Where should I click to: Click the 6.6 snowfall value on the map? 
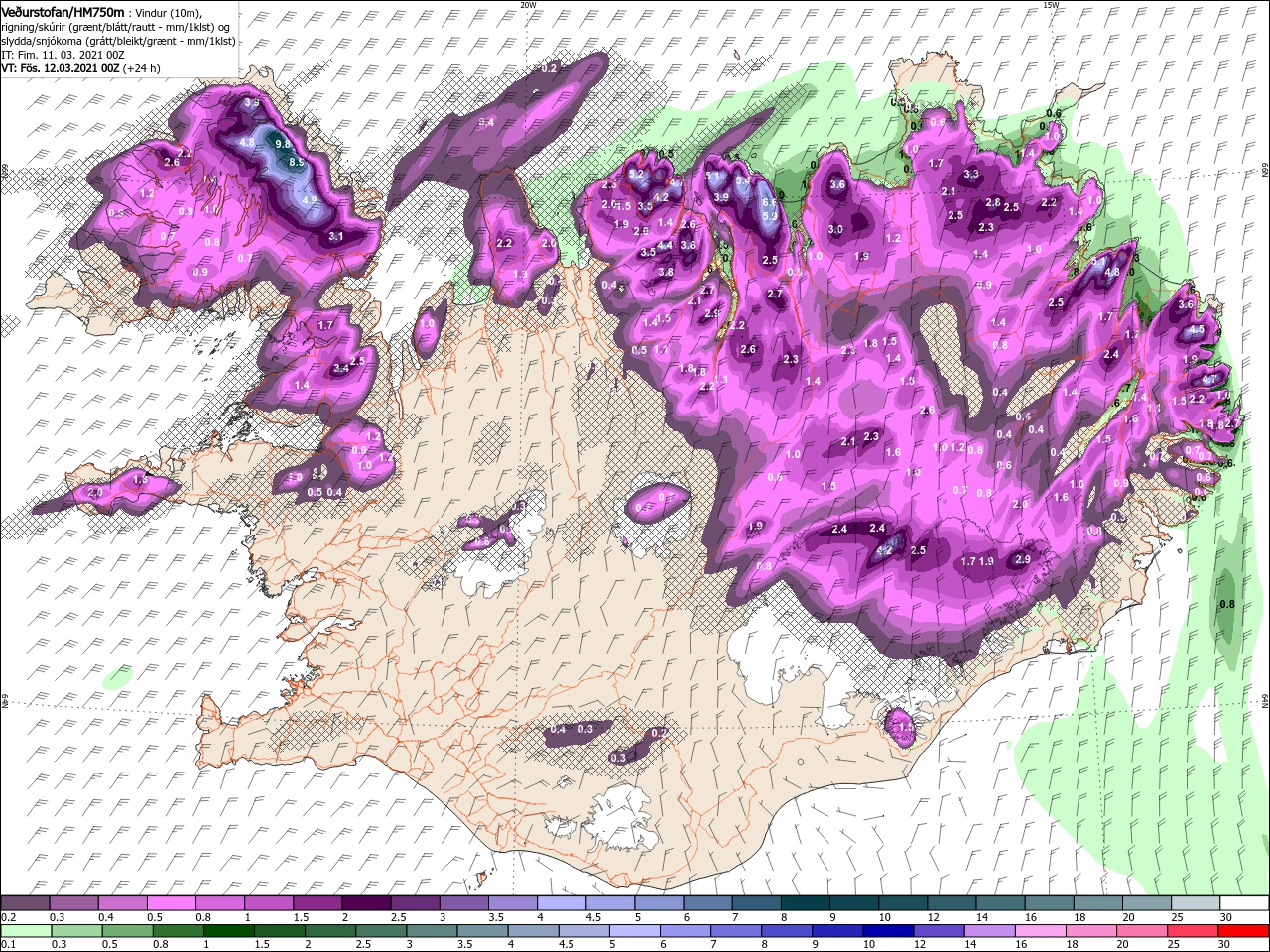(x=768, y=202)
